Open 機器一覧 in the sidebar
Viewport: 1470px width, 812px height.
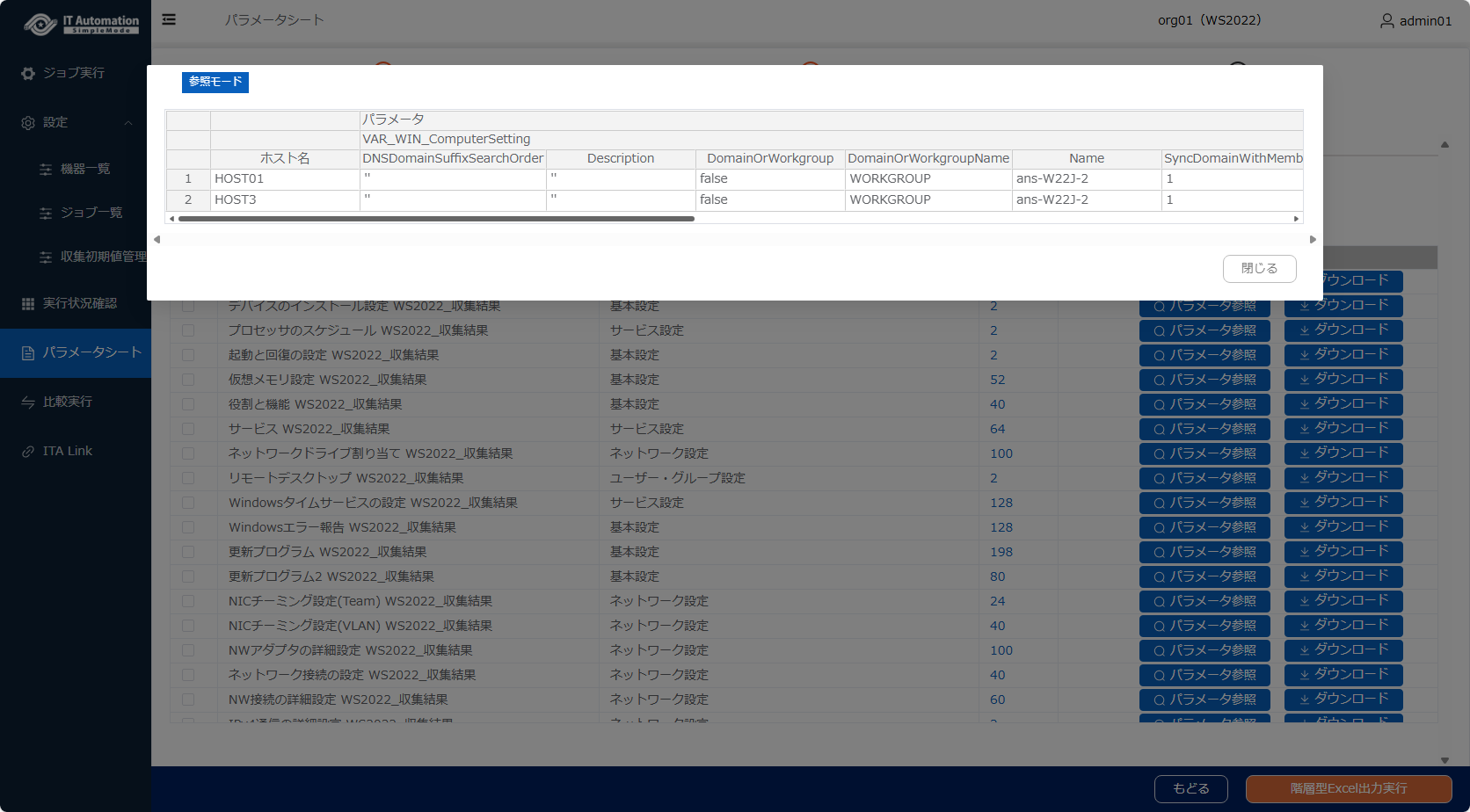[85, 169]
